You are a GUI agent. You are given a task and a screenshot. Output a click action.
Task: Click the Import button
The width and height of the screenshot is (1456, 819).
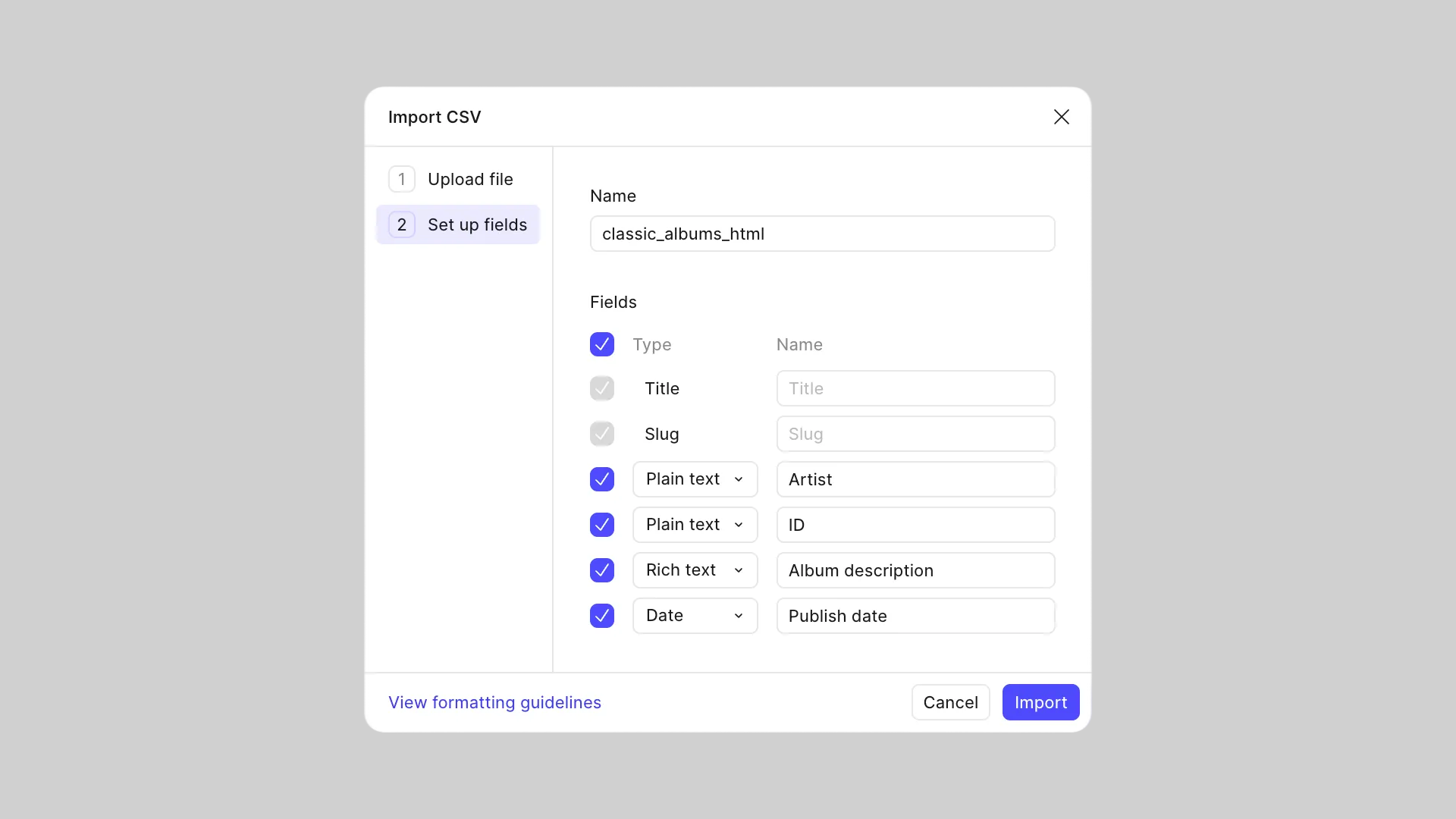1040,702
